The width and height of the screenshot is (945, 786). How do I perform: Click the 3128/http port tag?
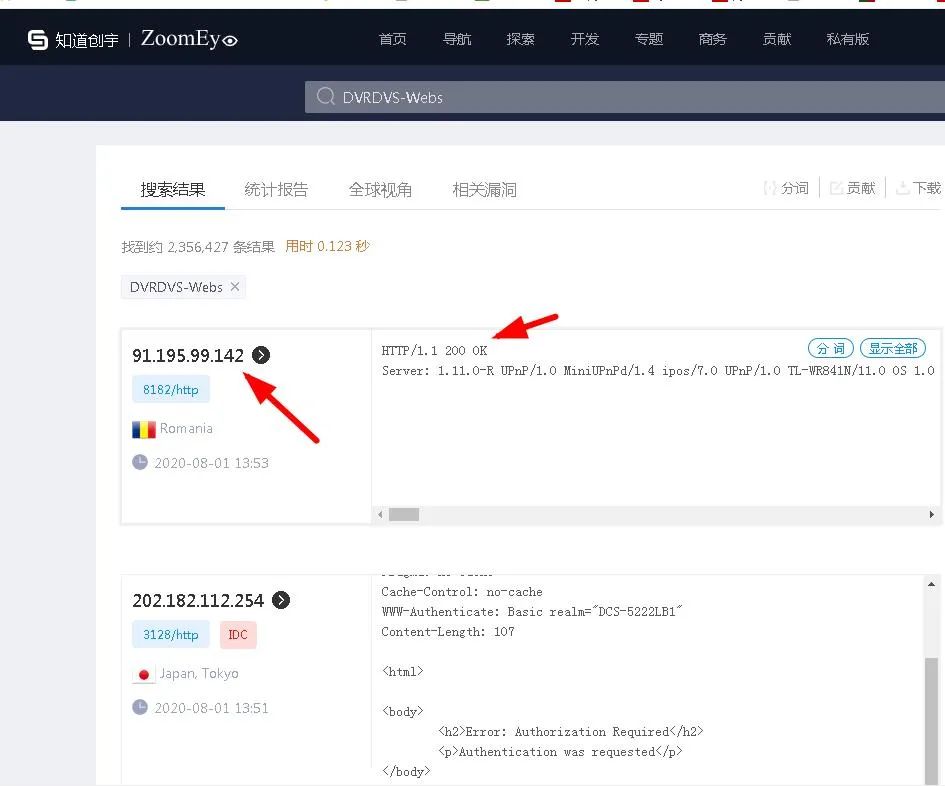click(x=171, y=635)
